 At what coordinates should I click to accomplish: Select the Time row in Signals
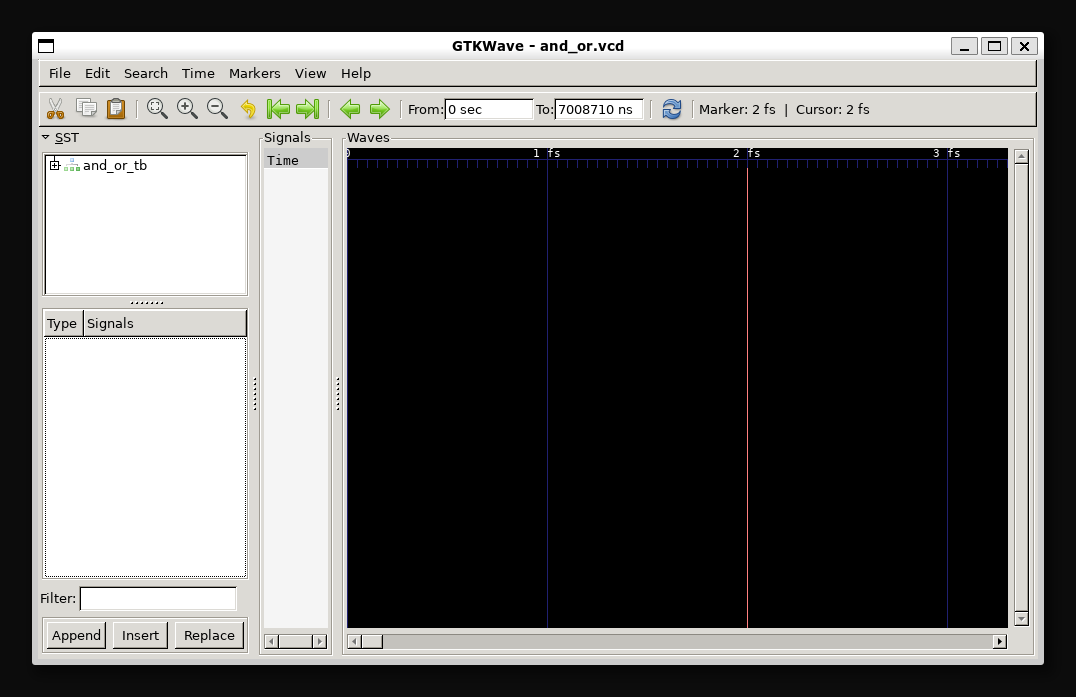[296, 160]
